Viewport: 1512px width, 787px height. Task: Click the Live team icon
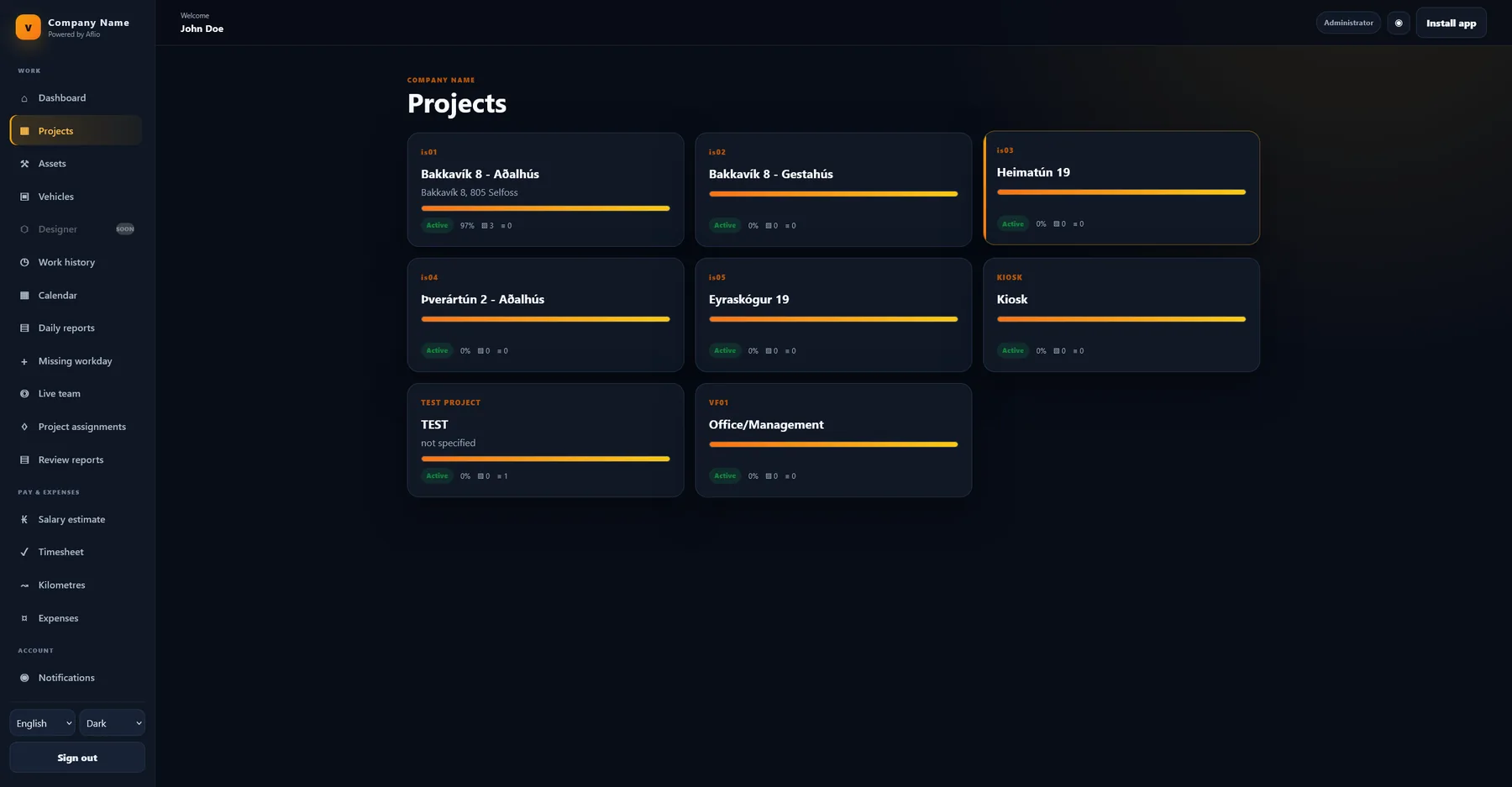24,394
